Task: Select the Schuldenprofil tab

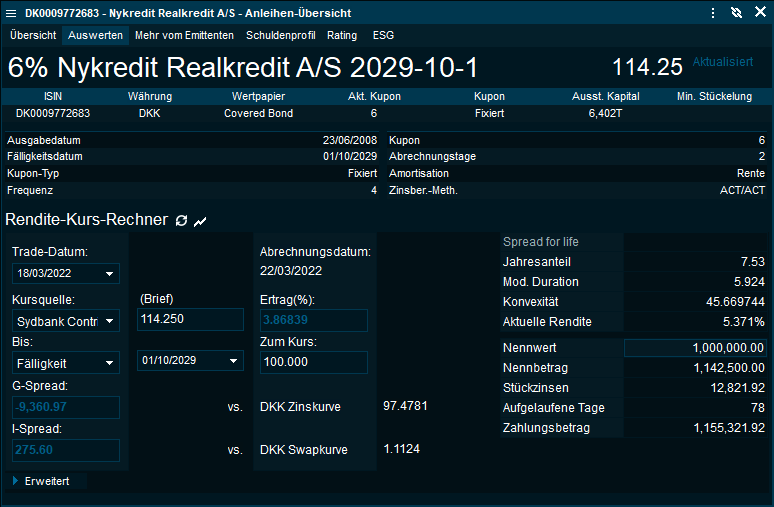Action: click(x=280, y=35)
